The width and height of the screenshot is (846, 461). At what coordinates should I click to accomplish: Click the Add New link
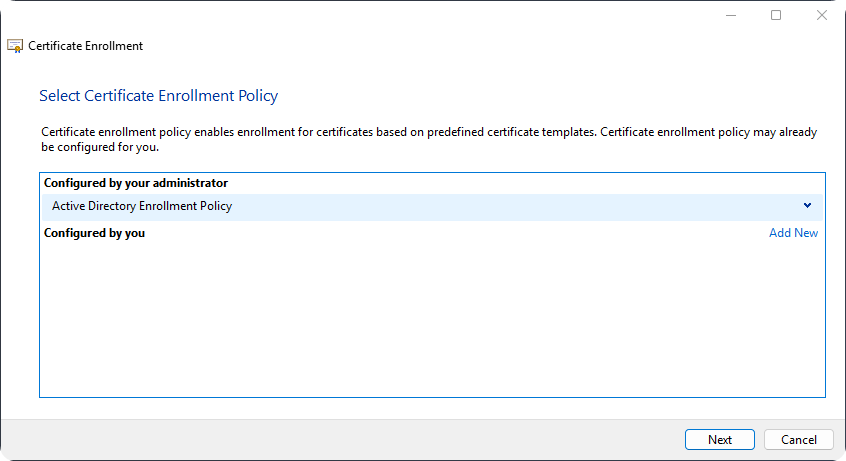(793, 233)
